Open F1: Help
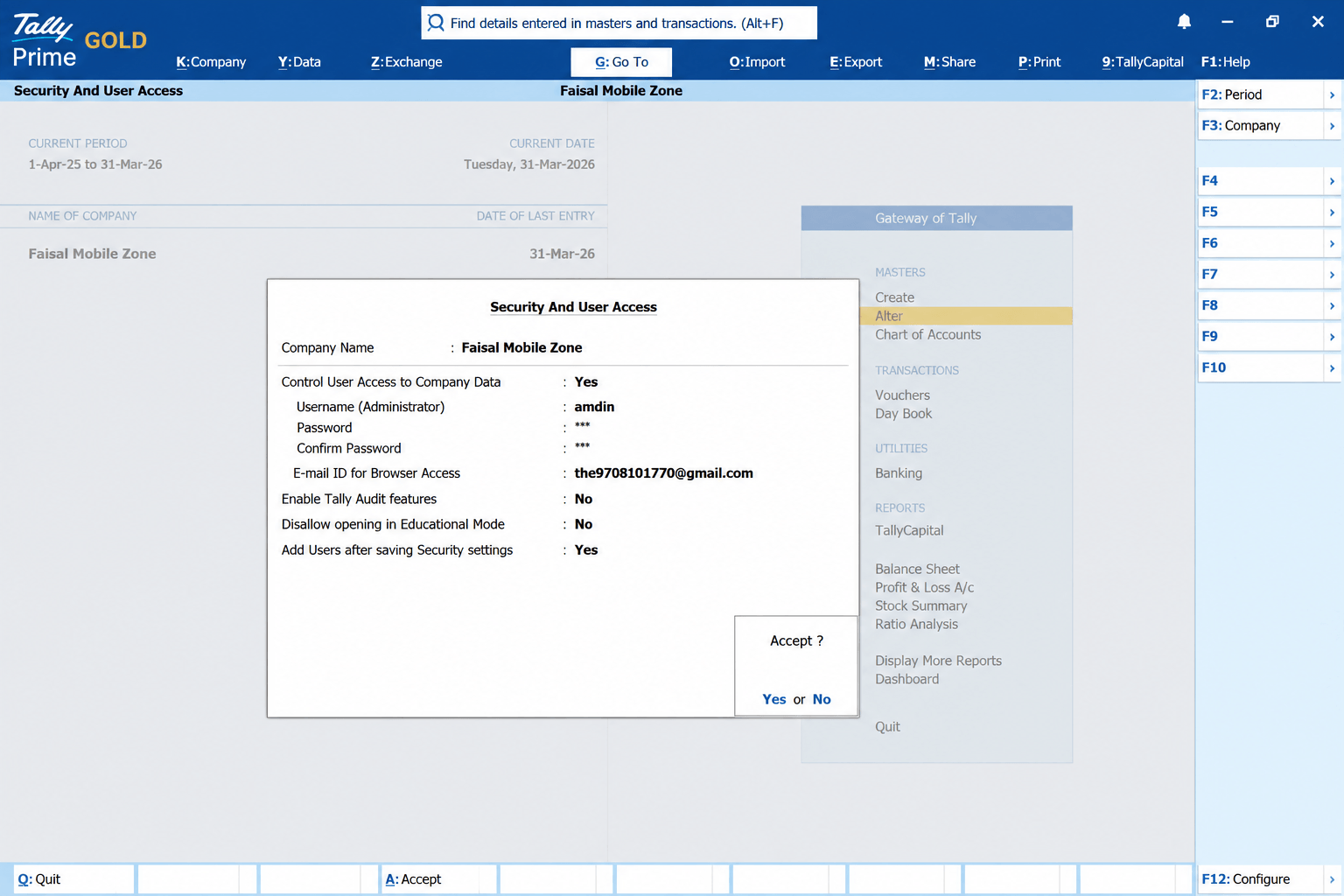The image size is (1344, 896). pos(1225,62)
